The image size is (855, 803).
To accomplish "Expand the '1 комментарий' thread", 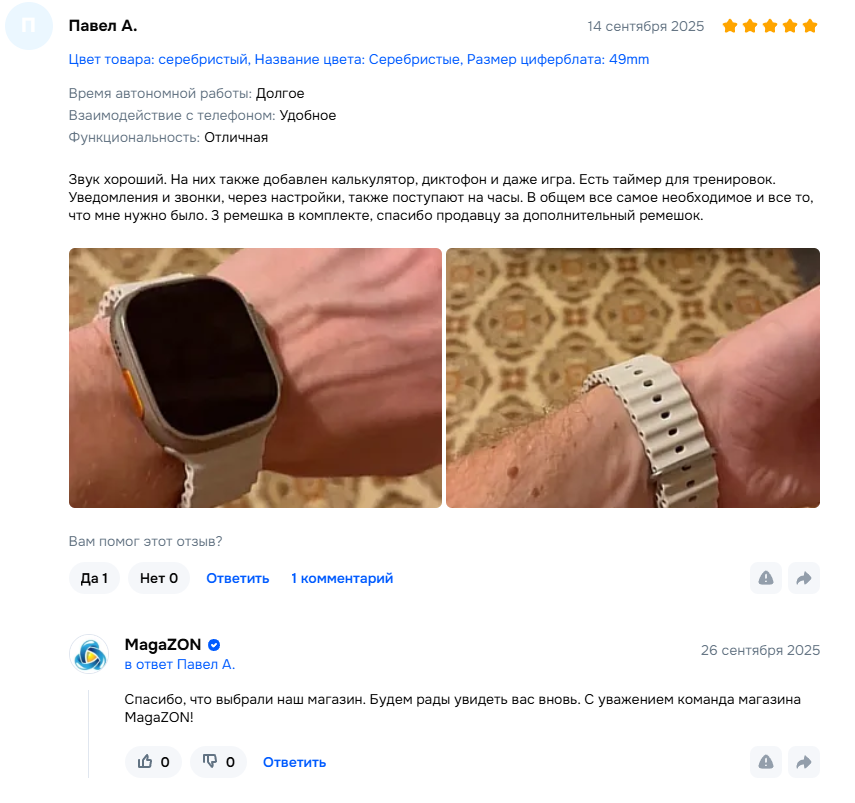I will (x=342, y=578).
